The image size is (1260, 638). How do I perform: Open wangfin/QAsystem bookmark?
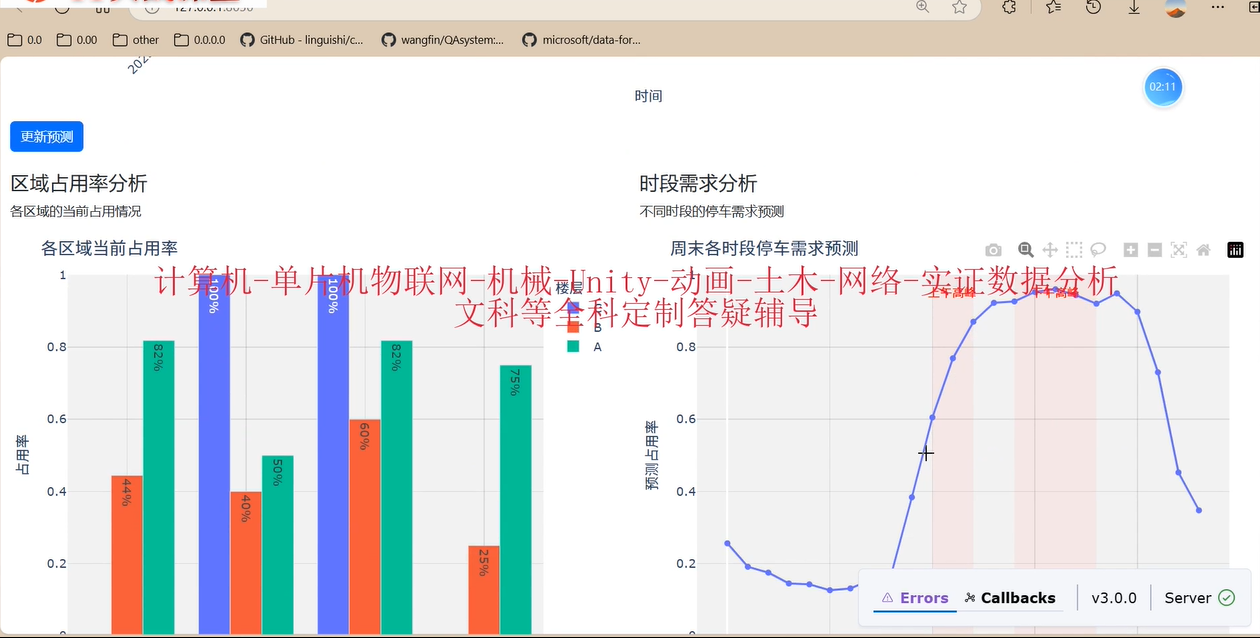pyautogui.click(x=443, y=40)
